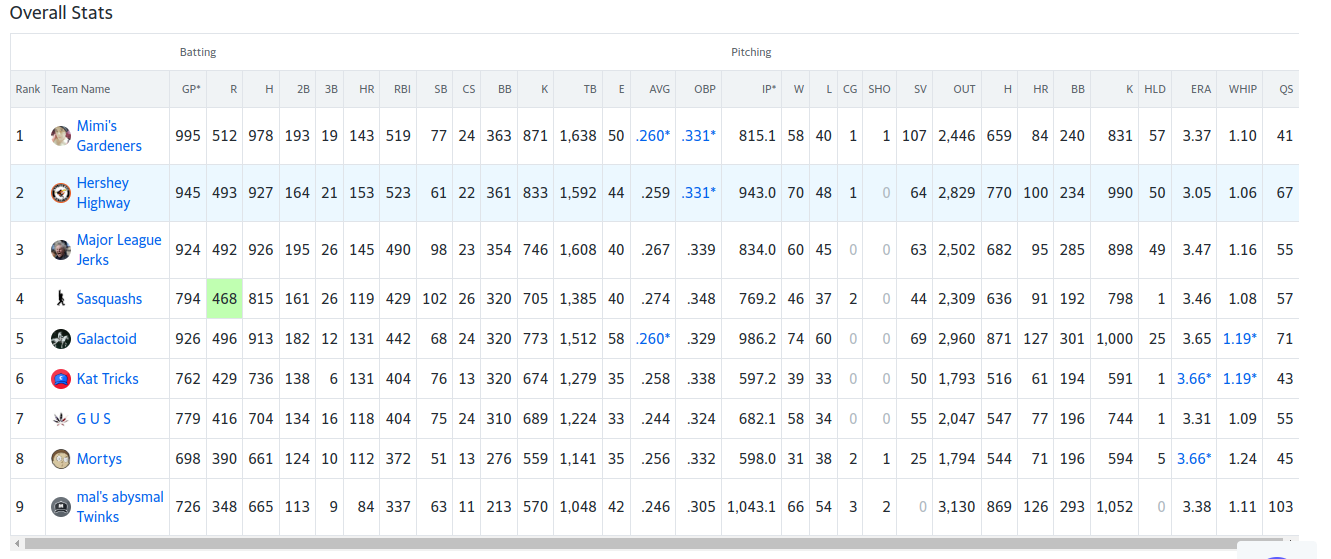
Task: Click Overall Stats heading
Action: coord(61,13)
